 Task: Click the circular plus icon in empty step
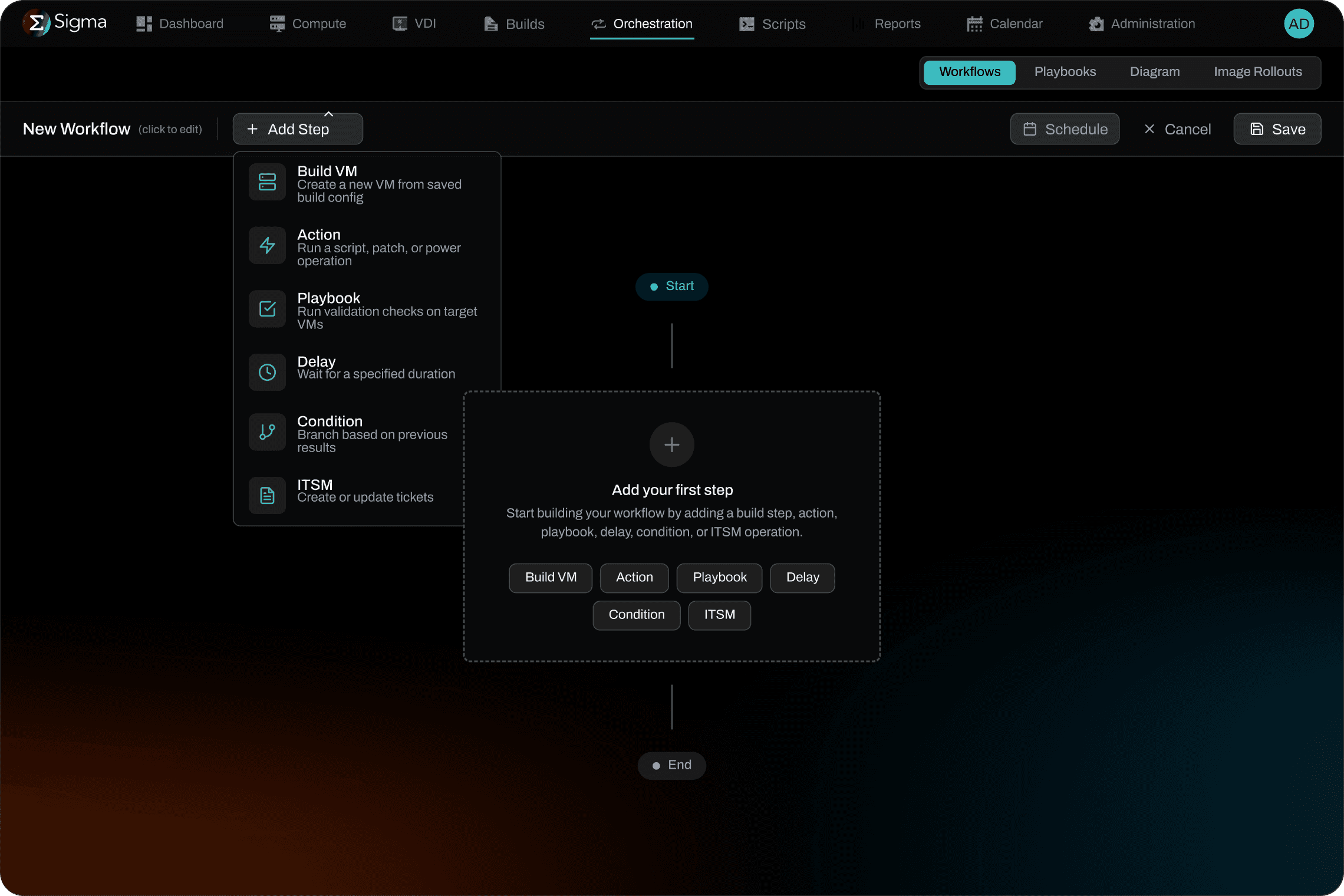671,444
